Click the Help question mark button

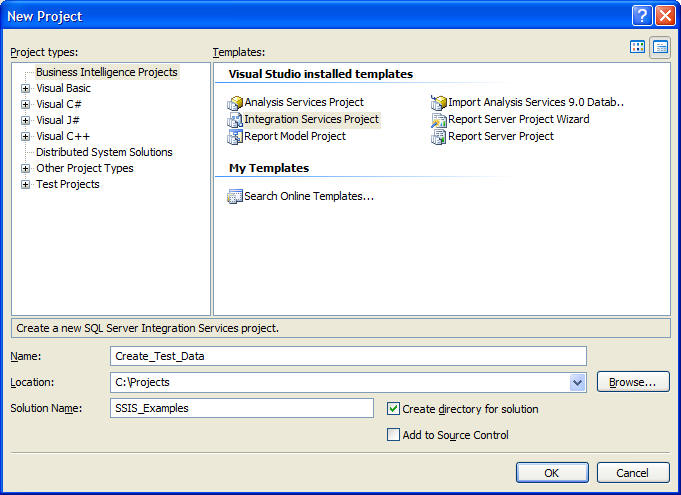[642, 16]
